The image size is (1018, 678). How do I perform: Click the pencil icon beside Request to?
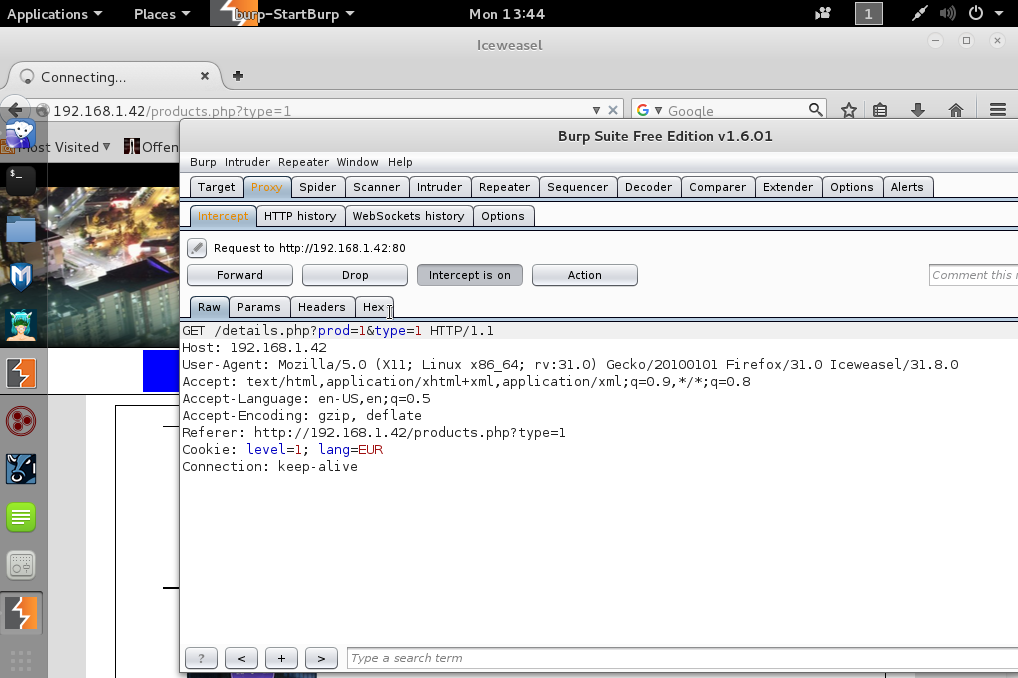pos(197,248)
